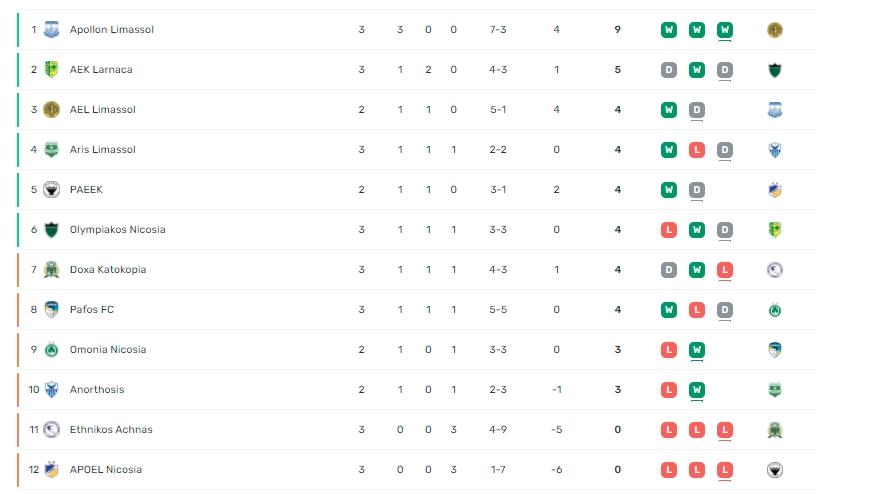Click next-opponent crest in Apollon Limassol row
872x494 pixels.
tap(775, 29)
